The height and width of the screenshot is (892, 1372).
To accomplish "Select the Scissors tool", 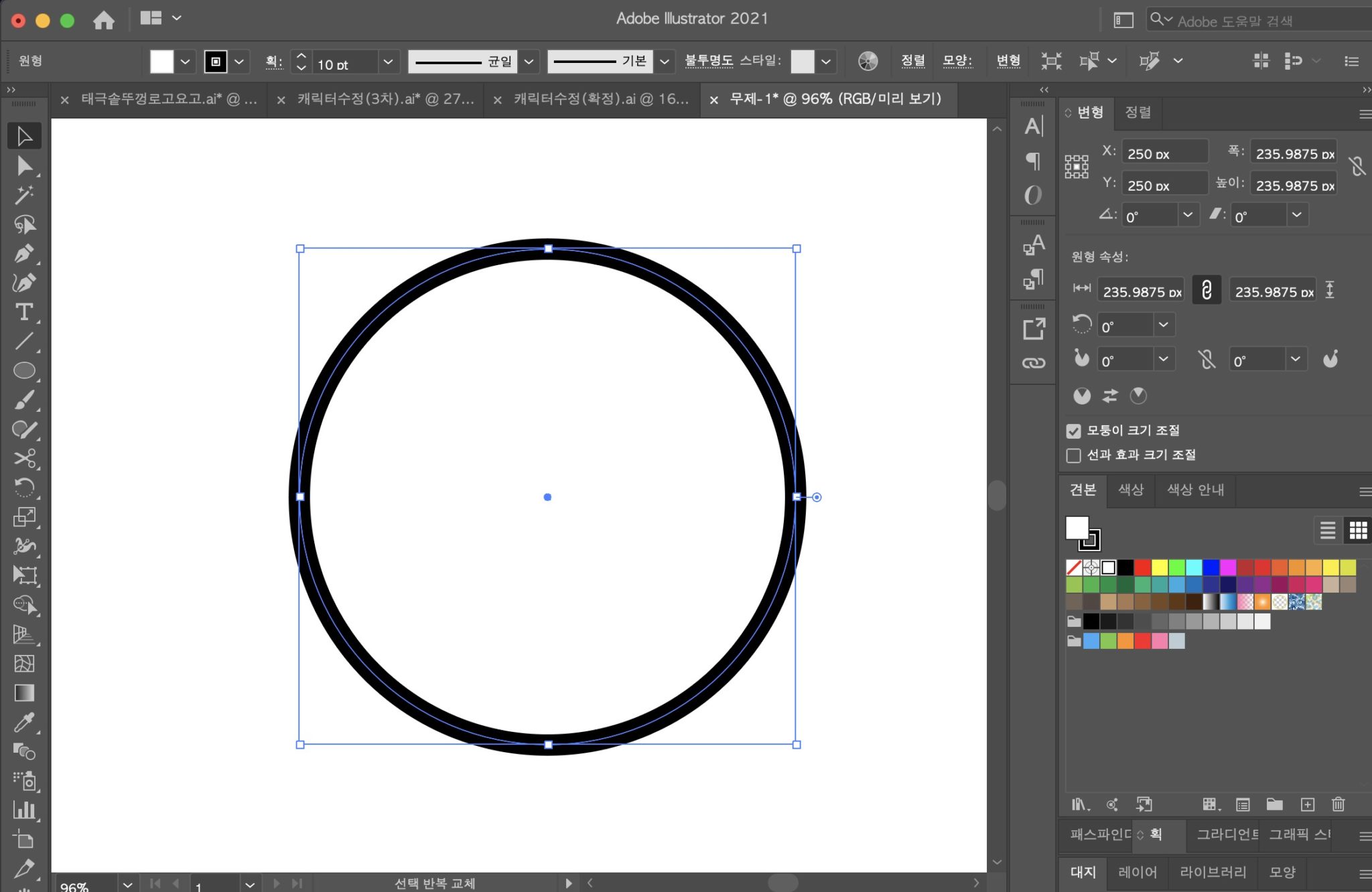I will coord(23,458).
